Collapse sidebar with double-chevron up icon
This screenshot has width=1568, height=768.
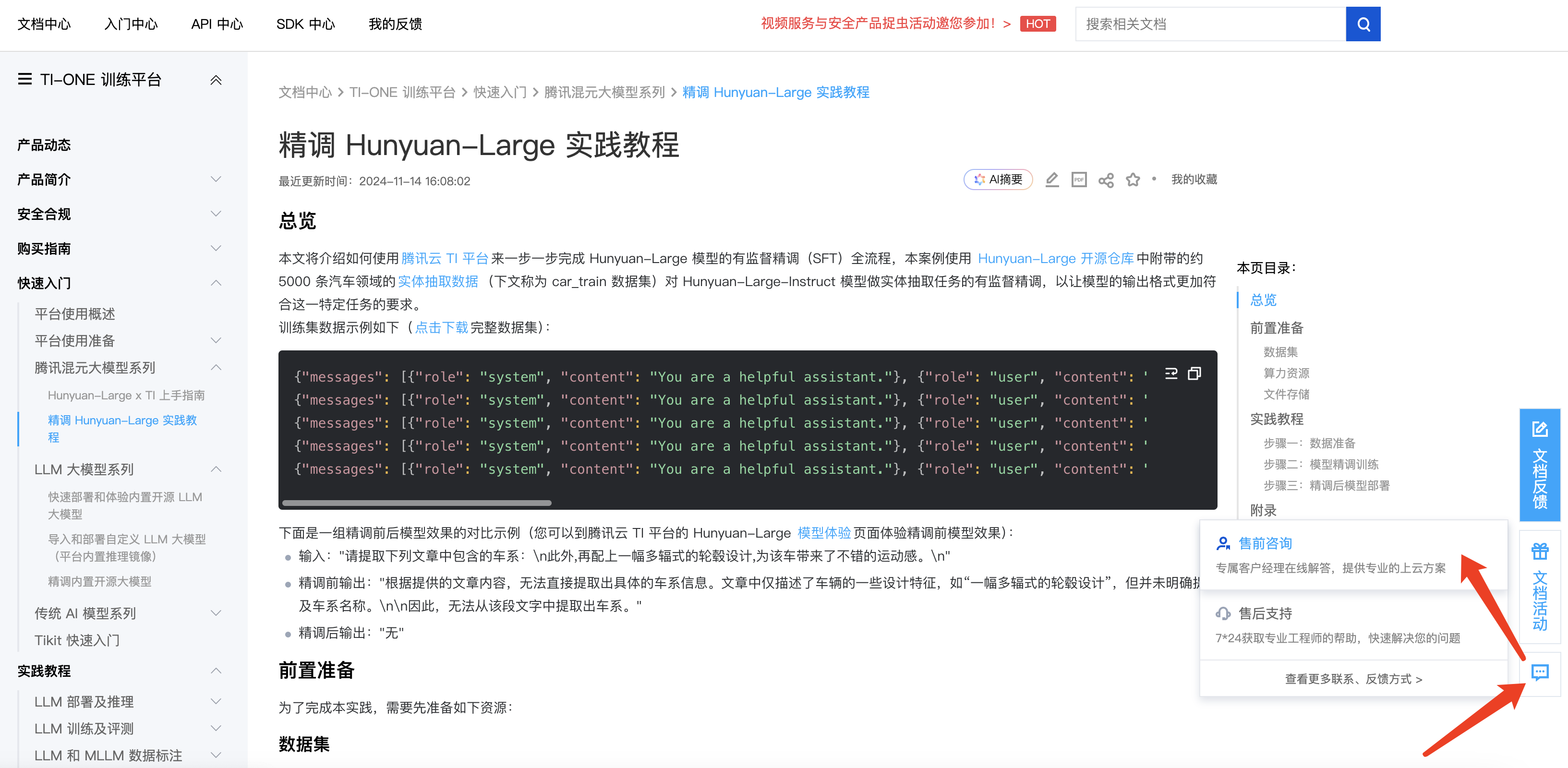click(x=216, y=80)
